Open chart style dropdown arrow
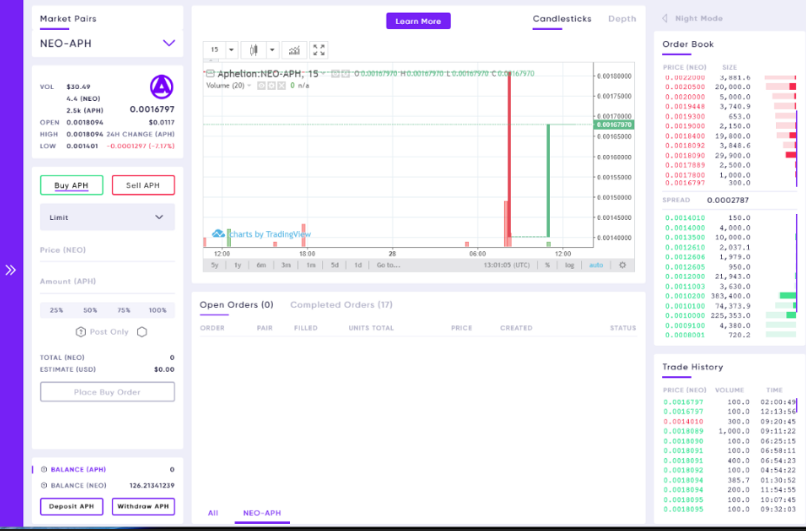806x531 pixels. point(272,50)
